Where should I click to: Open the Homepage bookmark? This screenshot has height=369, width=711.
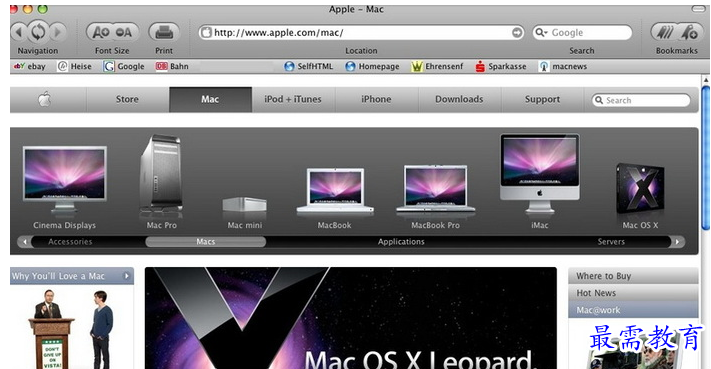372,66
